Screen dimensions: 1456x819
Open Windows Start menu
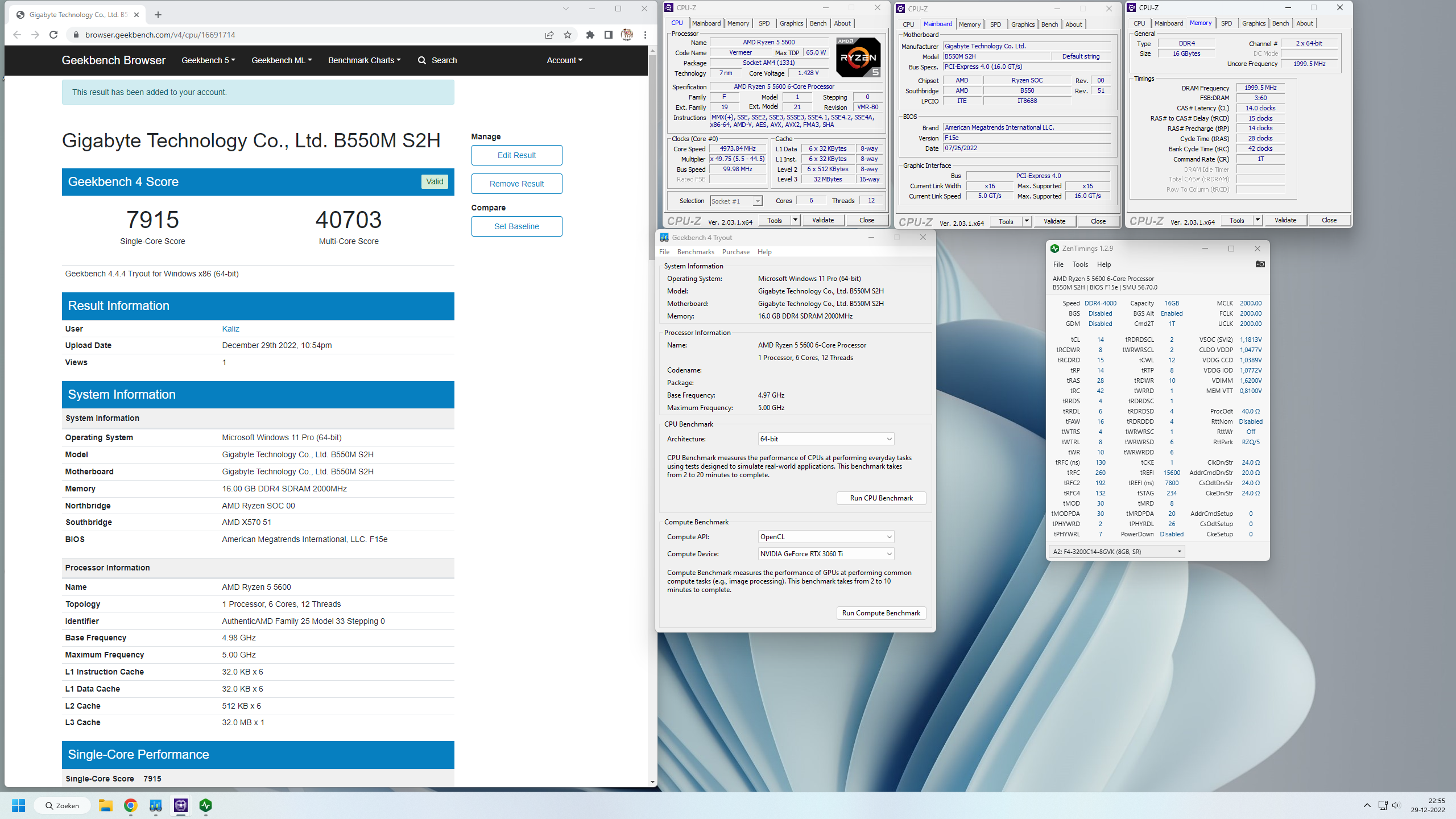18,805
